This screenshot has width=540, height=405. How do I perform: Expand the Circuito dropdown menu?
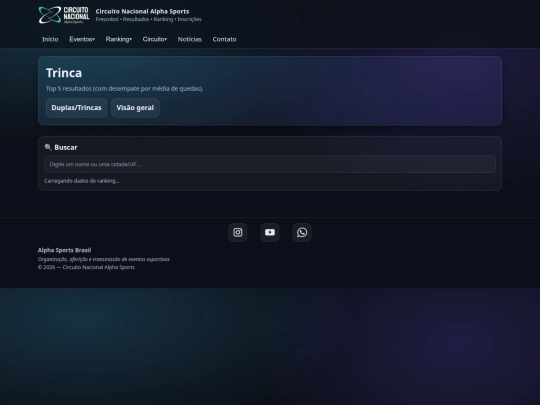point(155,39)
